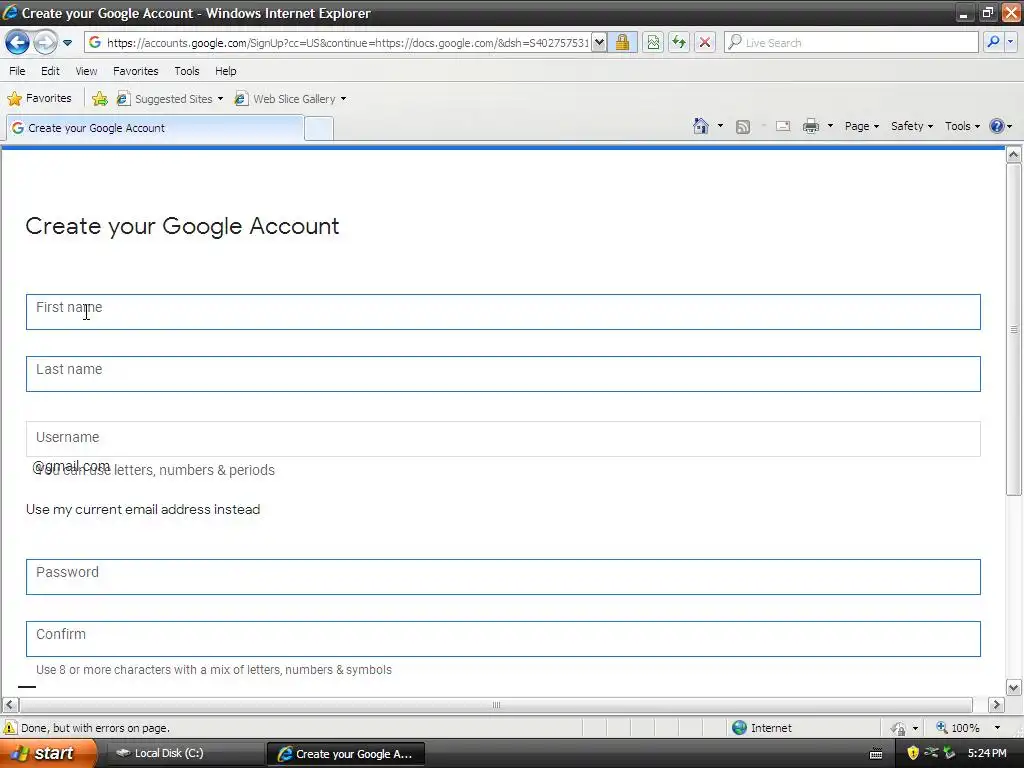Viewport: 1024px width, 768px height.
Task: Open Suggested Sites link
Action: pos(170,99)
